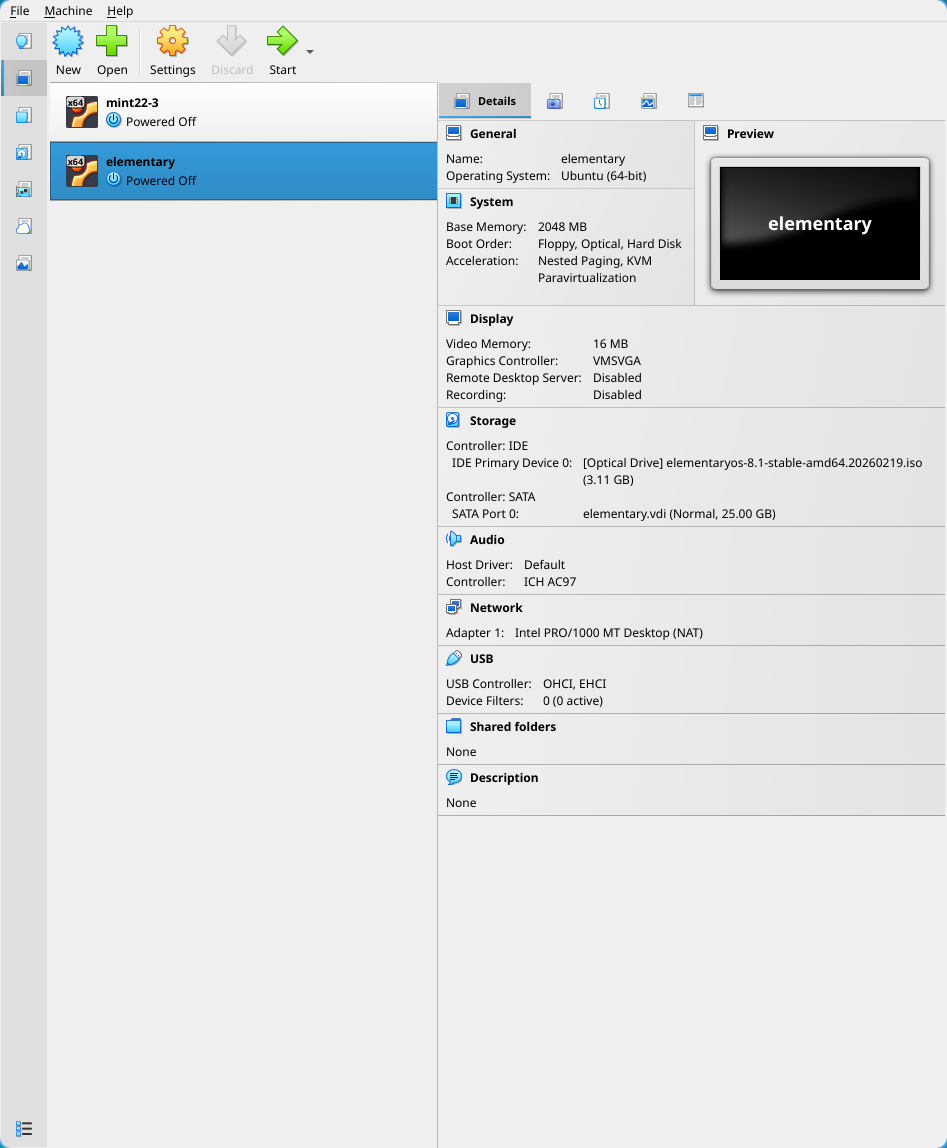Viewport: 947px width, 1148px height.
Task: Click the elementary preview thumbnail
Action: point(820,223)
